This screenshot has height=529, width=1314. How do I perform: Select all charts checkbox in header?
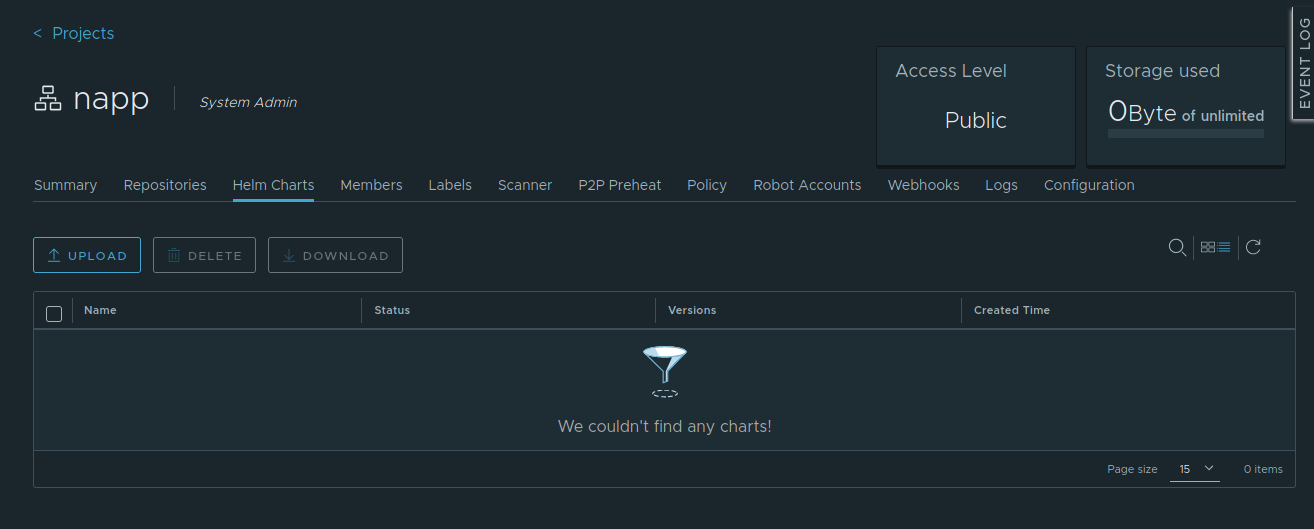point(54,313)
